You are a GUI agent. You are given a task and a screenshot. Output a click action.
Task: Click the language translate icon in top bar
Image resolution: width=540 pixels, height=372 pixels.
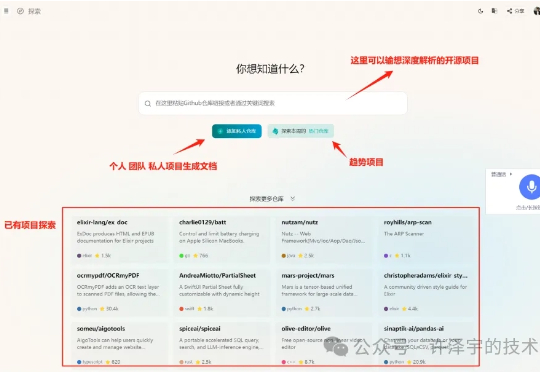click(x=494, y=11)
